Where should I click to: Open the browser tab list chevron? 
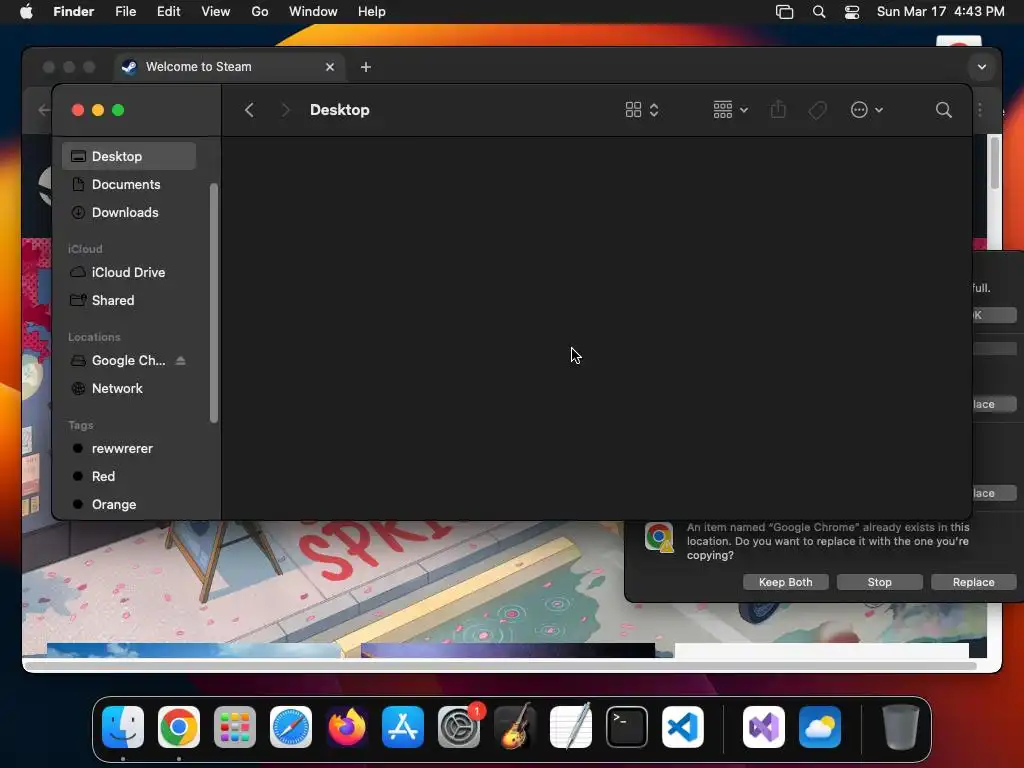tap(982, 67)
